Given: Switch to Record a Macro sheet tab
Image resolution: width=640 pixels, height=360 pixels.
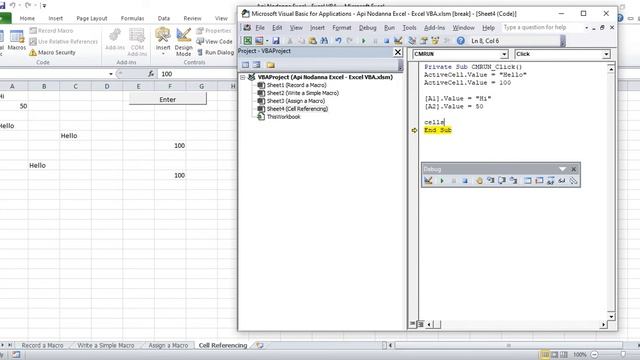Looking at the screenshot, I should [42, 345].
